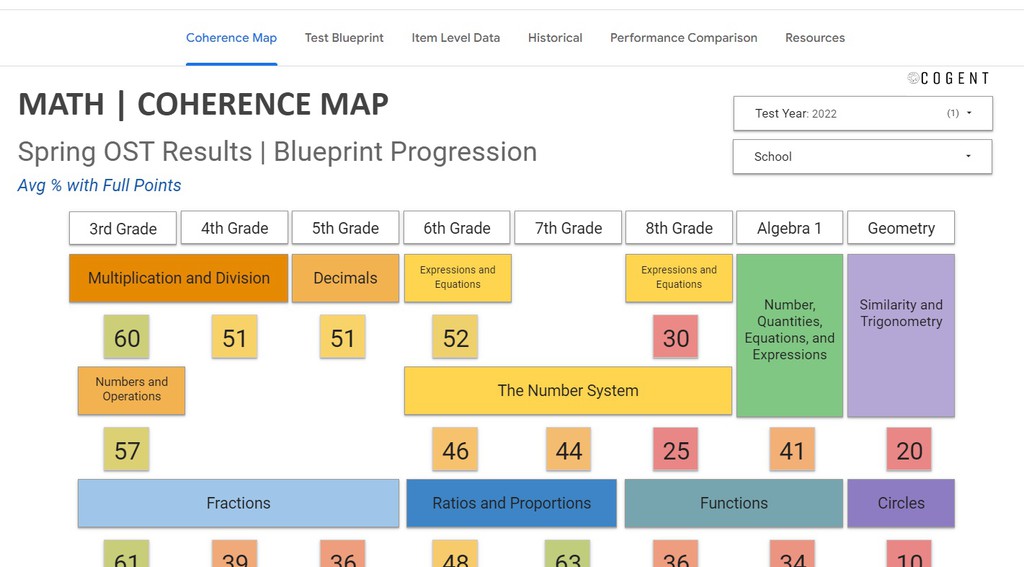Select the 6th Grade header

tap(456, 227)
